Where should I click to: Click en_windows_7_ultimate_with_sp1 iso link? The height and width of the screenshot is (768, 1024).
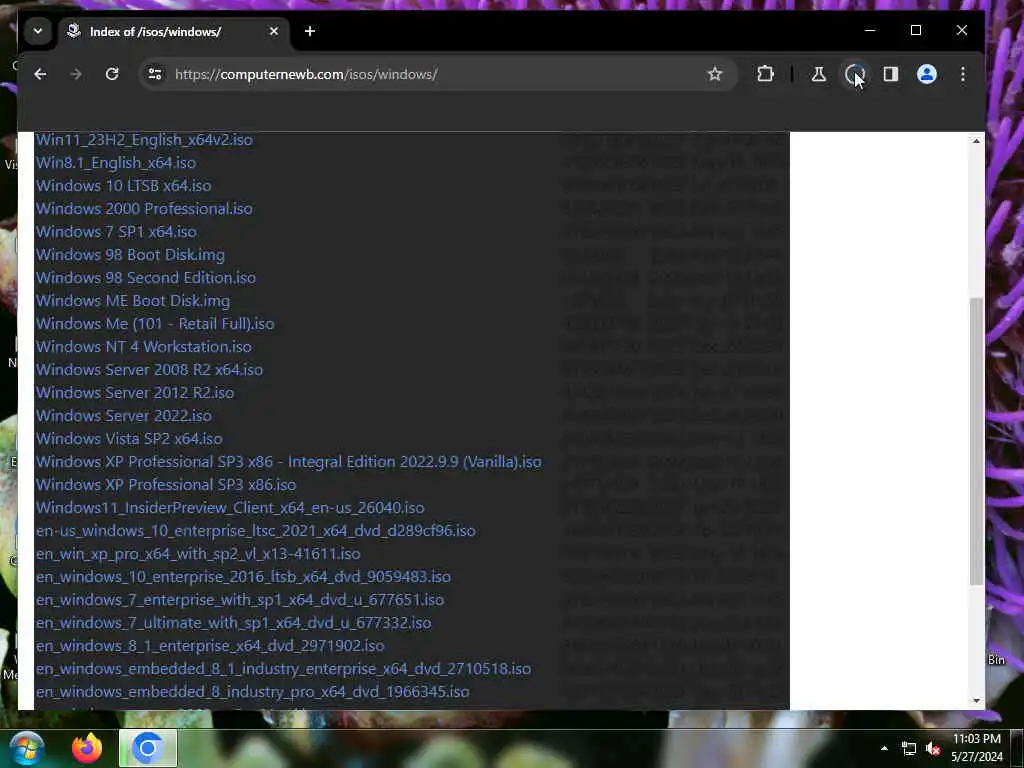tap(233, 622)
